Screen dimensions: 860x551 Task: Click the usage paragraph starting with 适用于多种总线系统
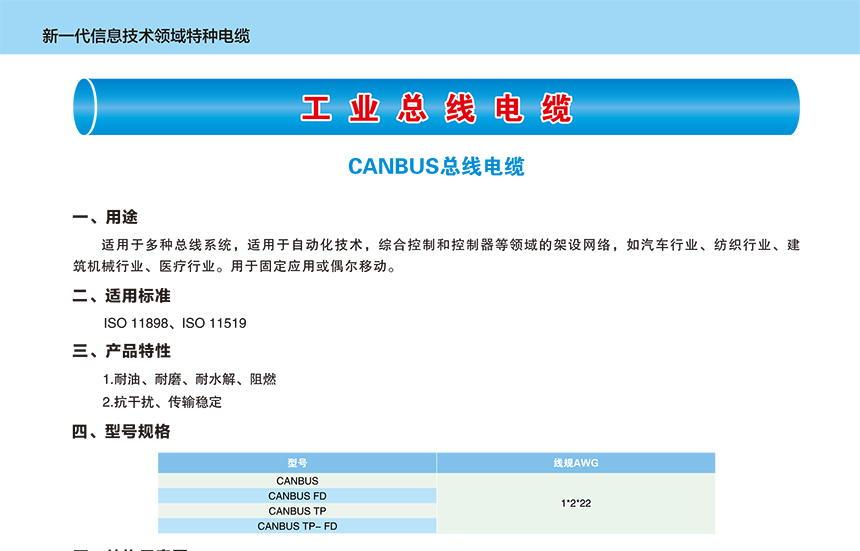click(x=450, y=245)
